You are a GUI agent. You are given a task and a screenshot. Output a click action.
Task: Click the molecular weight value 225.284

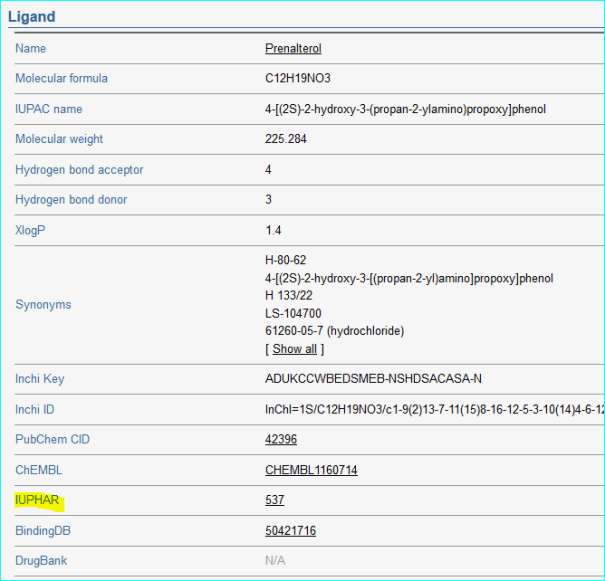pyautogui.click(x=286, y=139)
